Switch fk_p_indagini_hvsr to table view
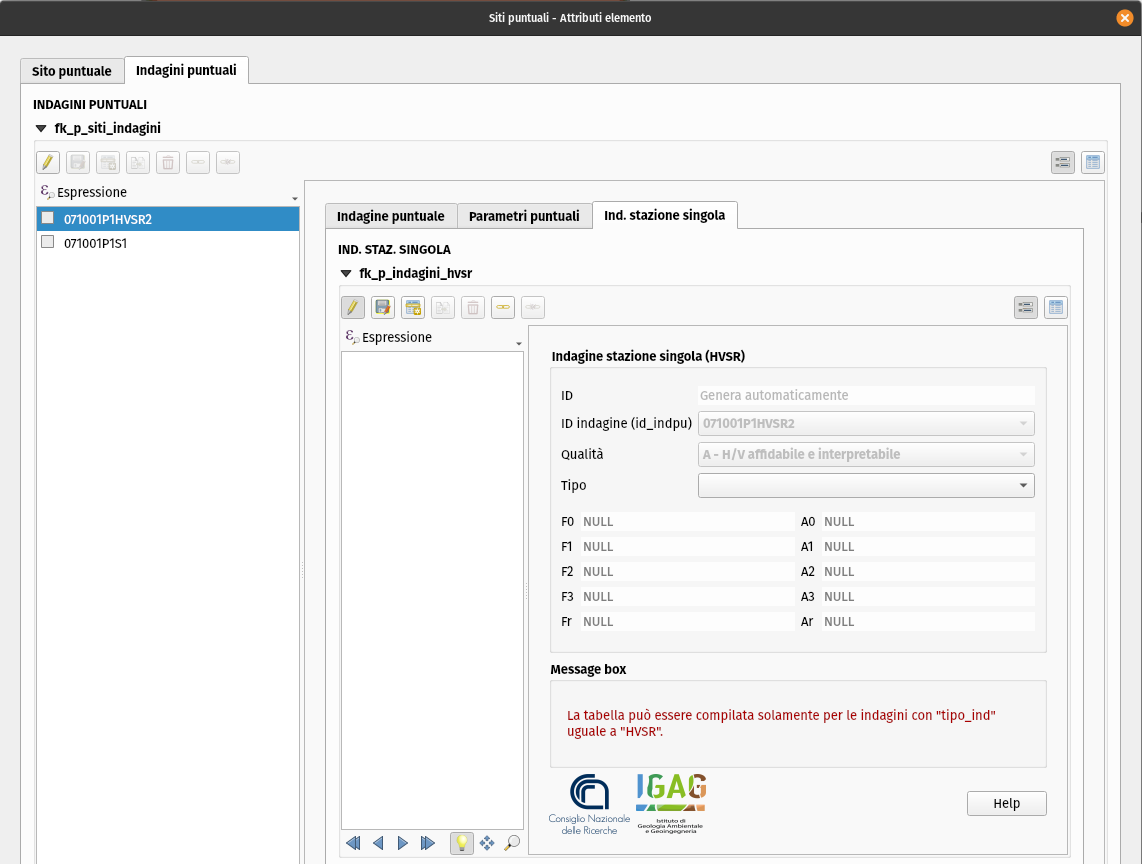The image size is (1142, 864). 1055,307
